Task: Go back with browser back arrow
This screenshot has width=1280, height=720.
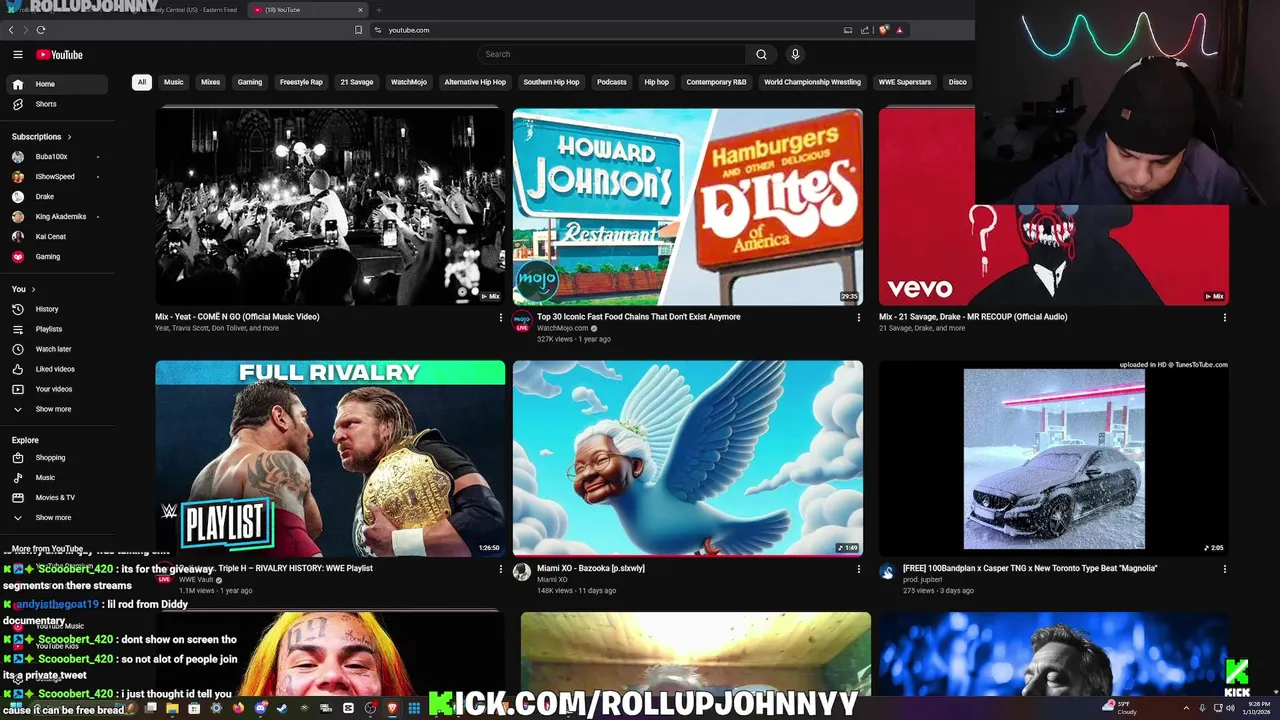Action: 11,30
